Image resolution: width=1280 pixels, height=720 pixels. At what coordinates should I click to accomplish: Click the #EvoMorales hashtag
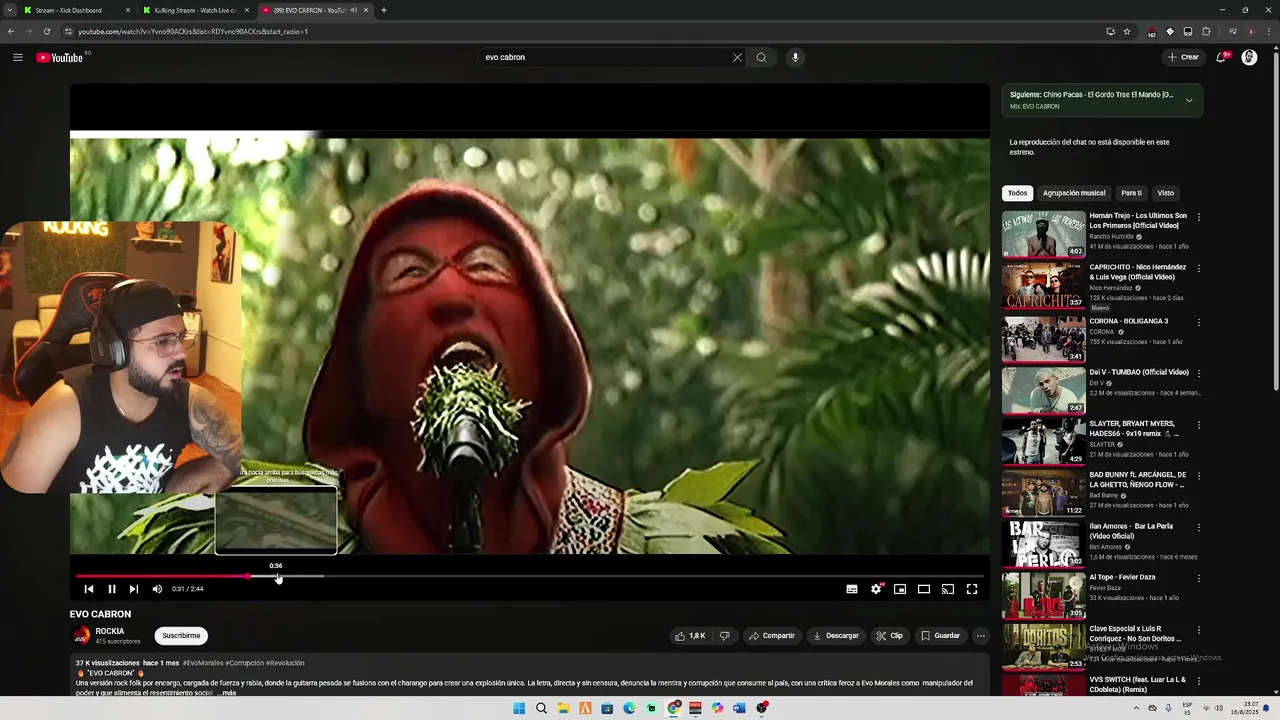(203, 663)
